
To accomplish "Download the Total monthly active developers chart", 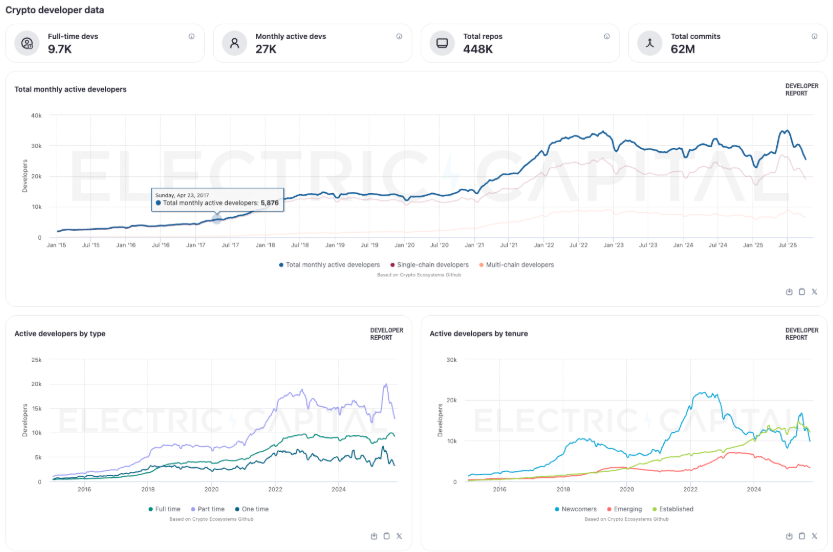I will (x=789, y=291).
